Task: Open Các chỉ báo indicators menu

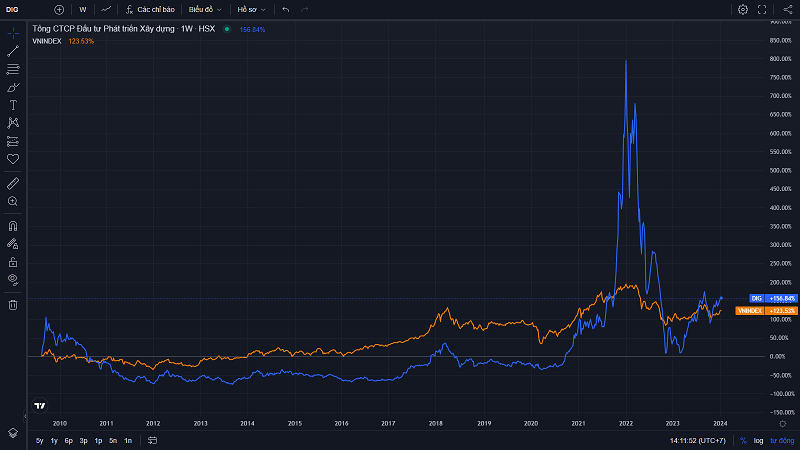Action: 150,9
